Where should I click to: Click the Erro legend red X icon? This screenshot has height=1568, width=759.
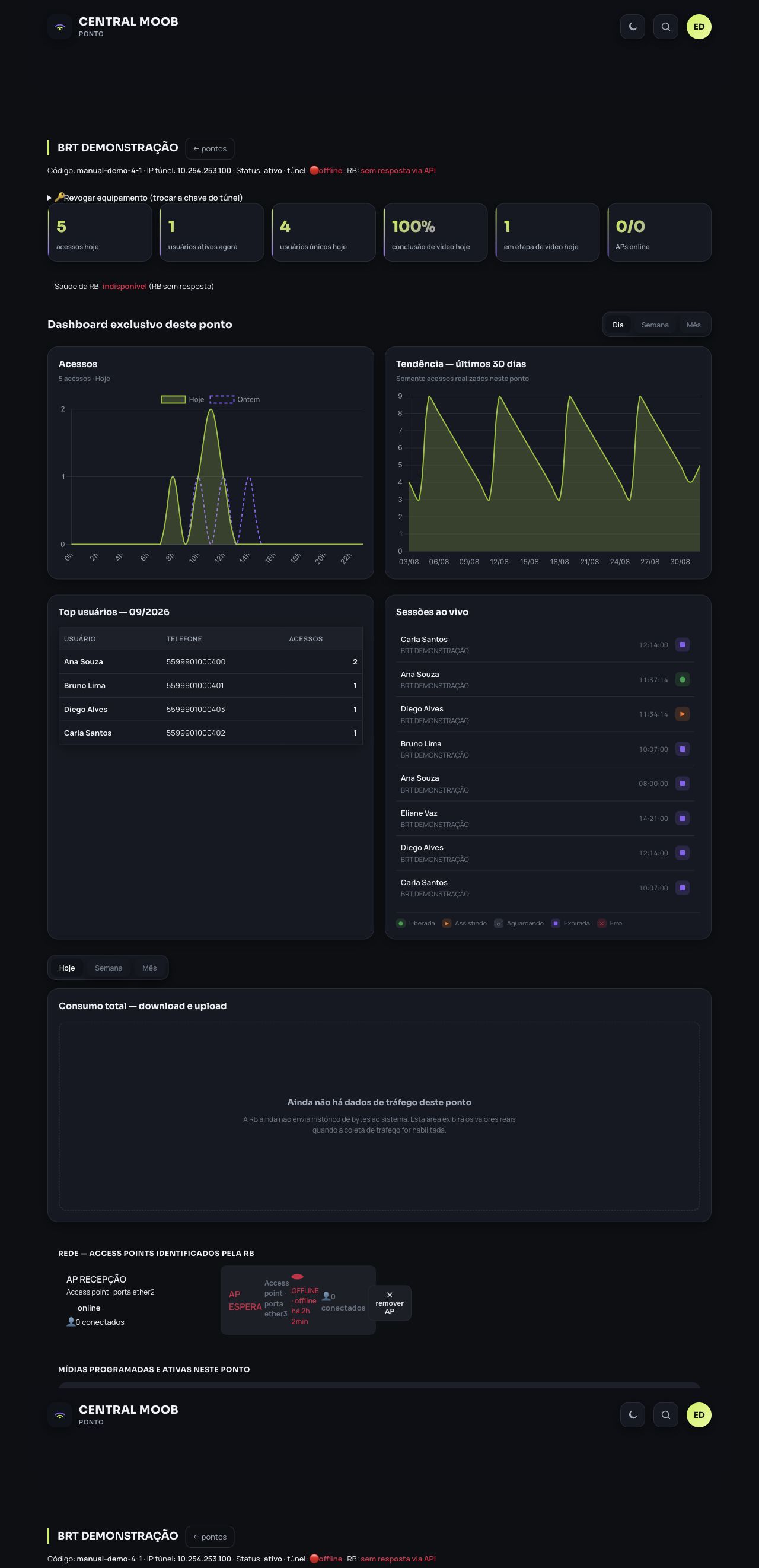coord(601,923)
